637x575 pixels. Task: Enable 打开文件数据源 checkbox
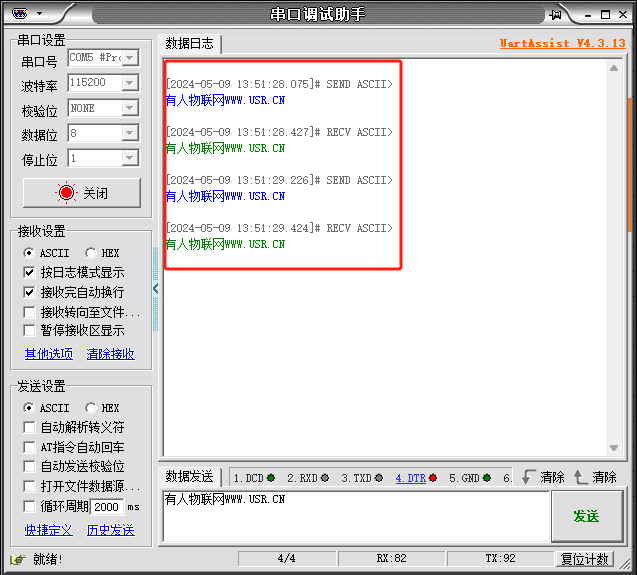point(29,486)
